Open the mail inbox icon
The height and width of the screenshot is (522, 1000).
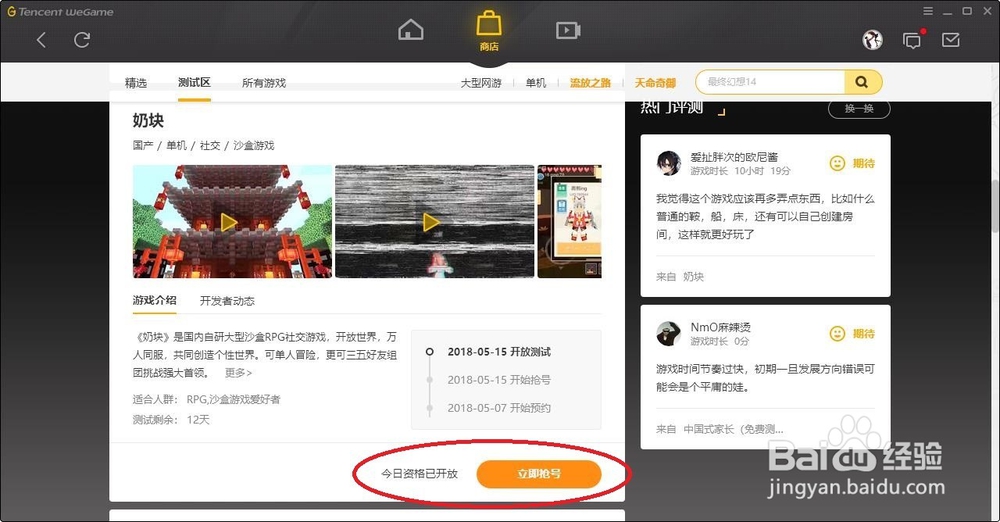pyautogui.click(x=950, y=40)
